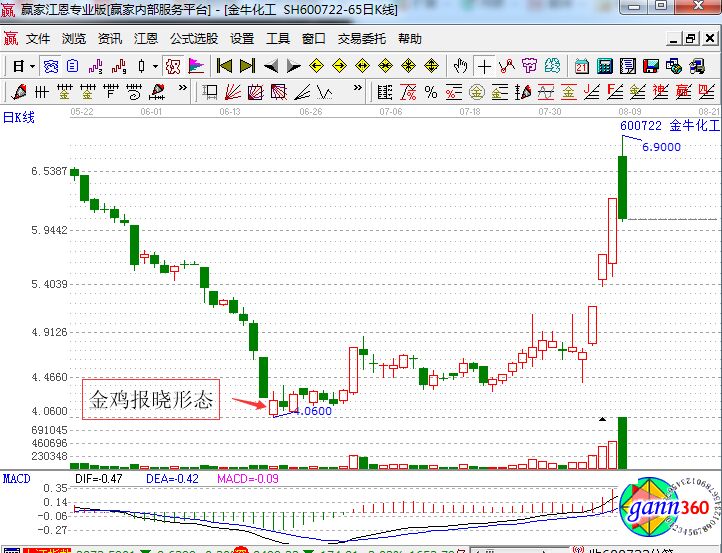The image size is (722, 553).
Task: Click the hand pan tool icon
Action: point(460,67)
